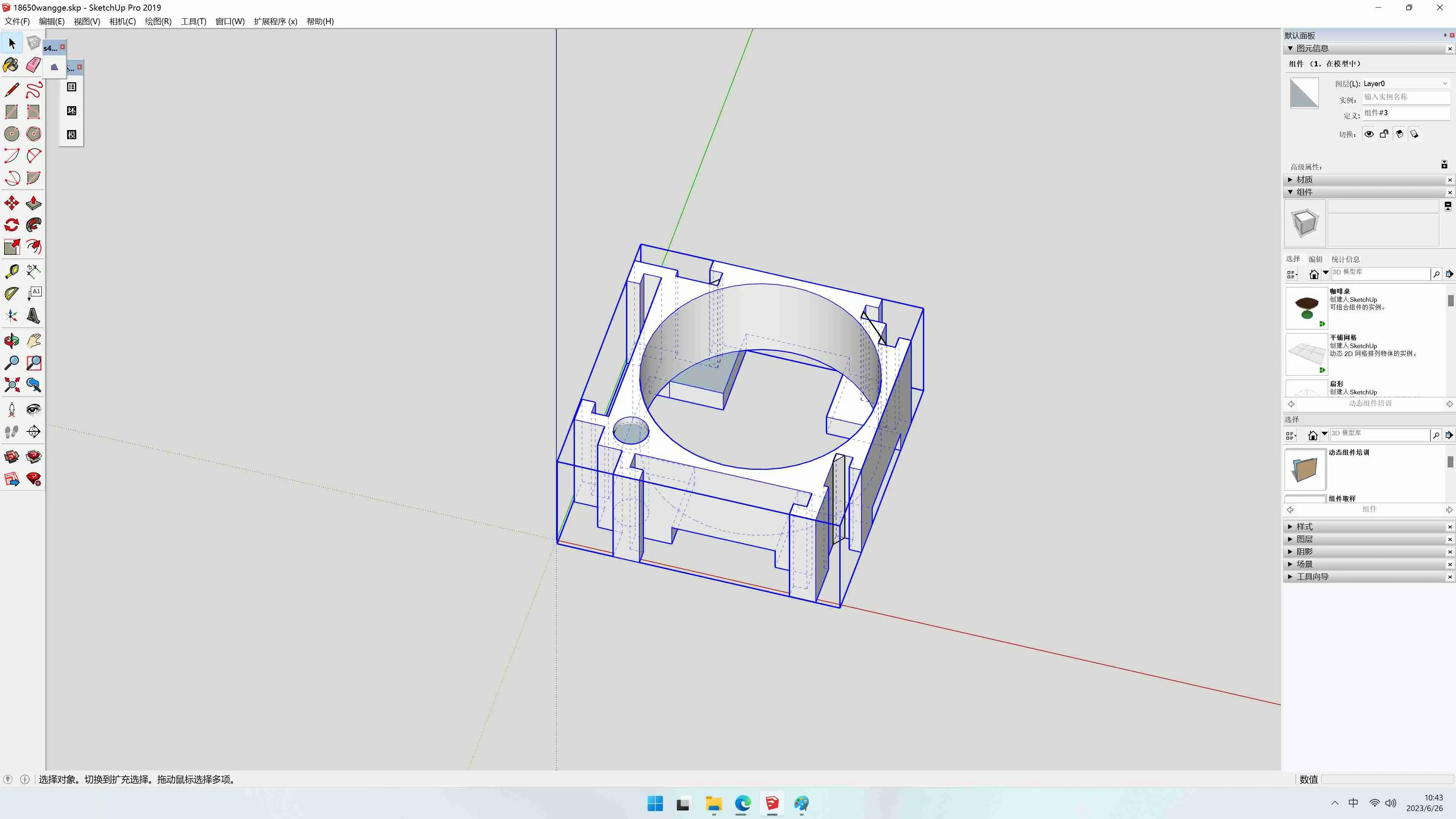Switch to the 统计信息 tab

1345,259
